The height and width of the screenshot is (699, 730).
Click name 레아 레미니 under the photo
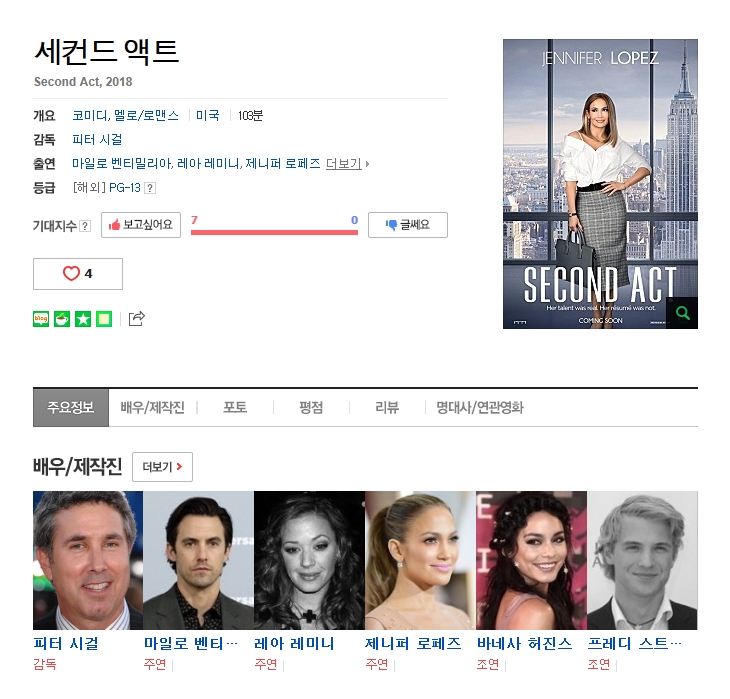(x=294, y=644)
